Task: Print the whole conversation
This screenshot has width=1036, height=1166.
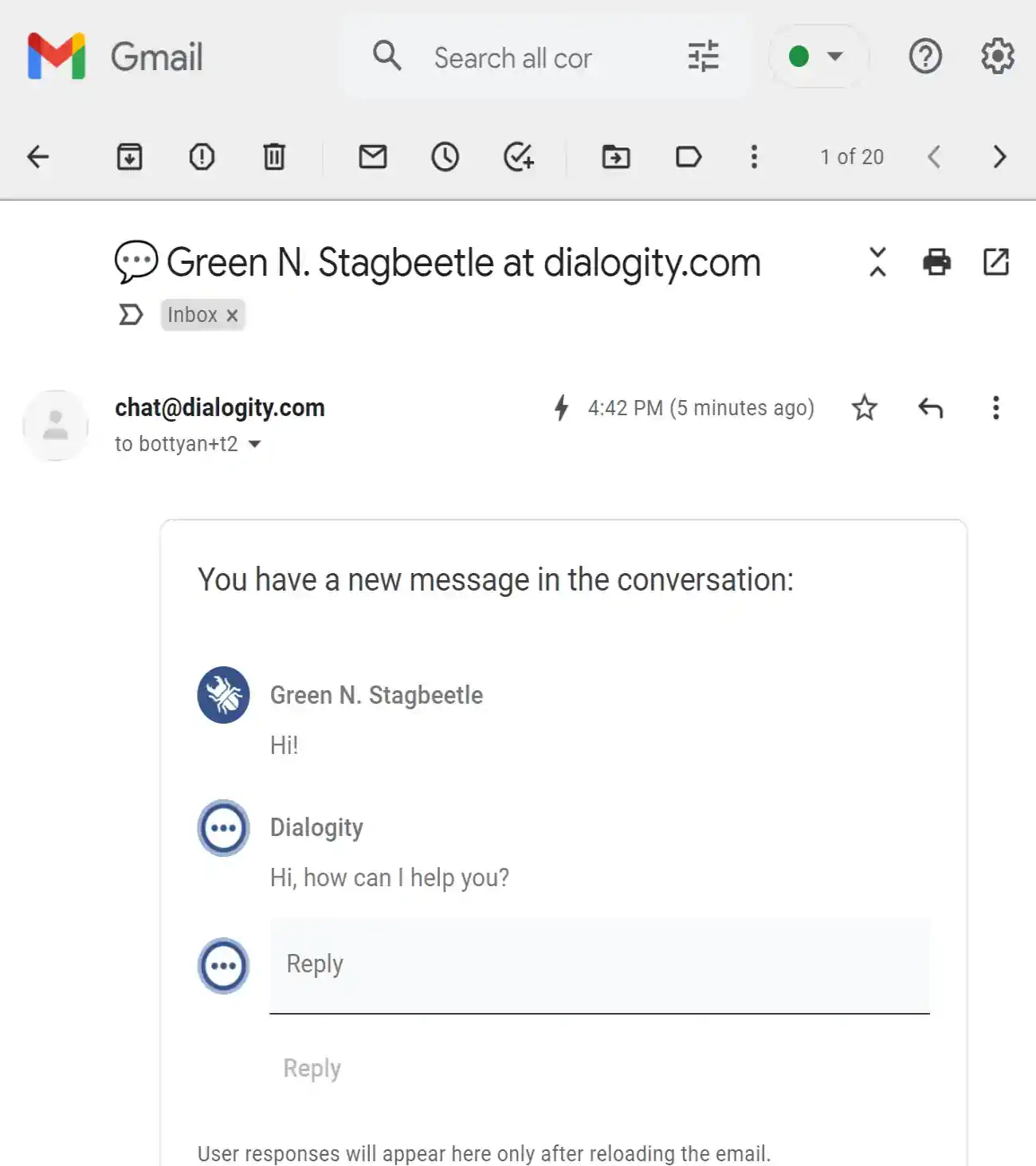Action: click(x=936, y=261)
